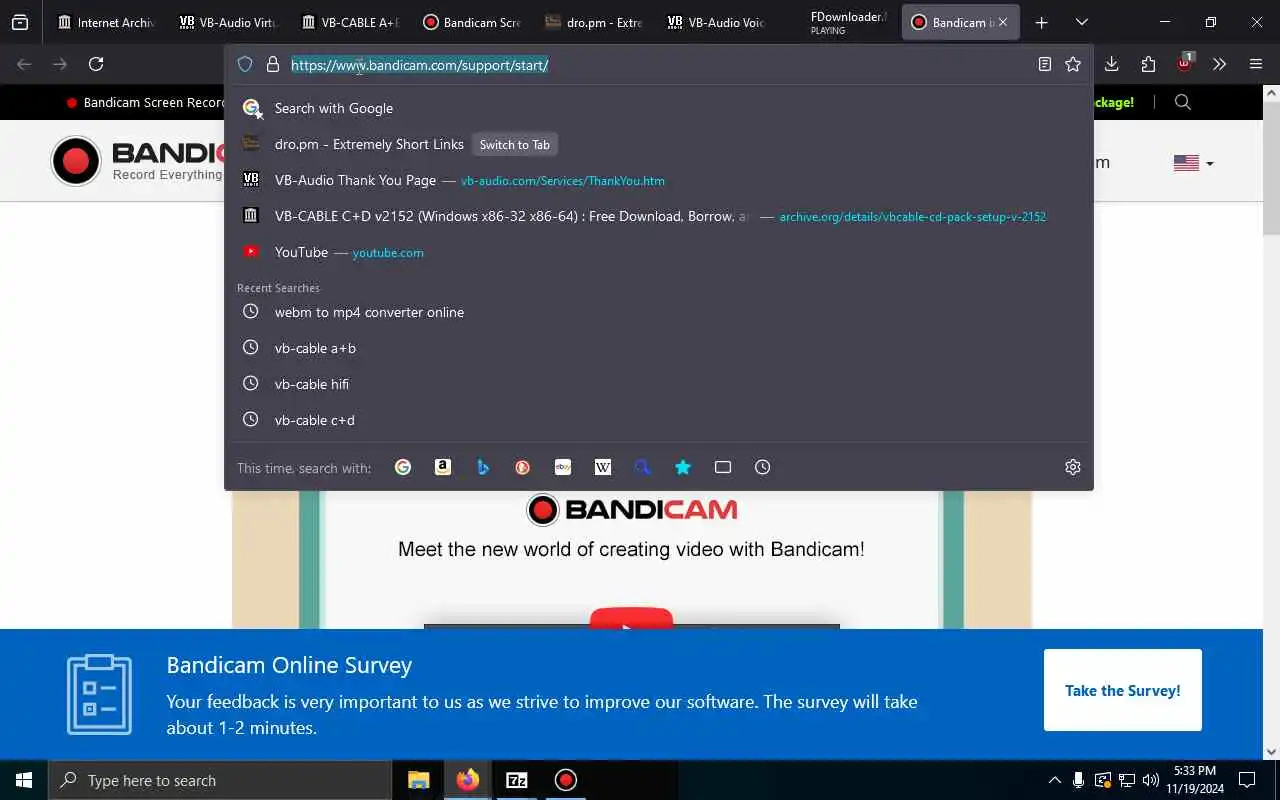Switch to FDownloader playing tab
Image resolution: width=1280 pixels, height=800 pixels.
click(837, 22)
